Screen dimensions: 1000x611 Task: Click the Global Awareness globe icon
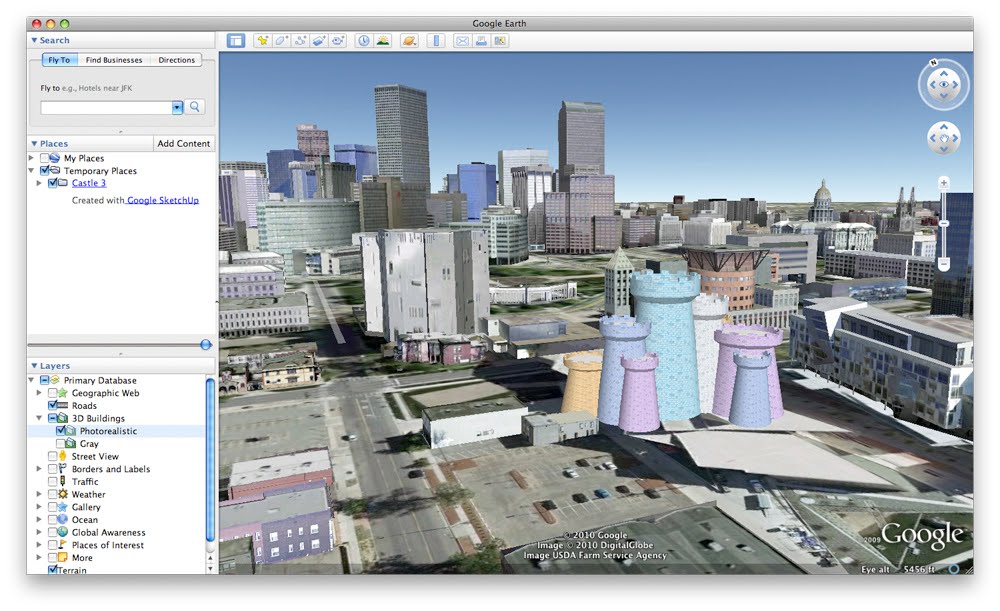click(62, 532)
